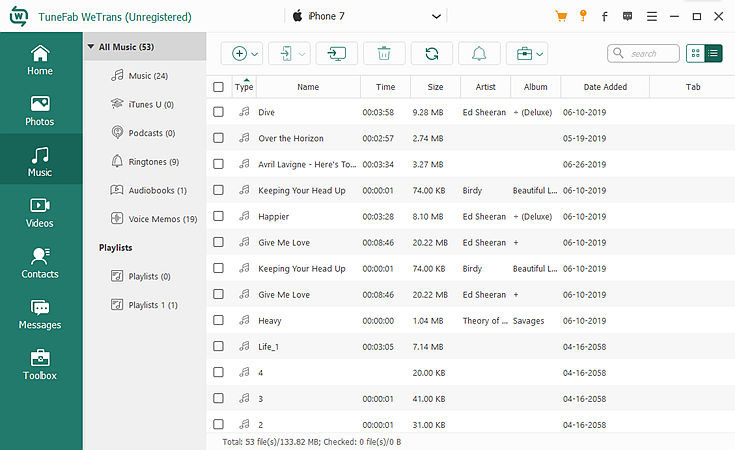Viewport: 735px width, 450px height.
Task: Click the trash Delete icon
Action: point(384,53)
